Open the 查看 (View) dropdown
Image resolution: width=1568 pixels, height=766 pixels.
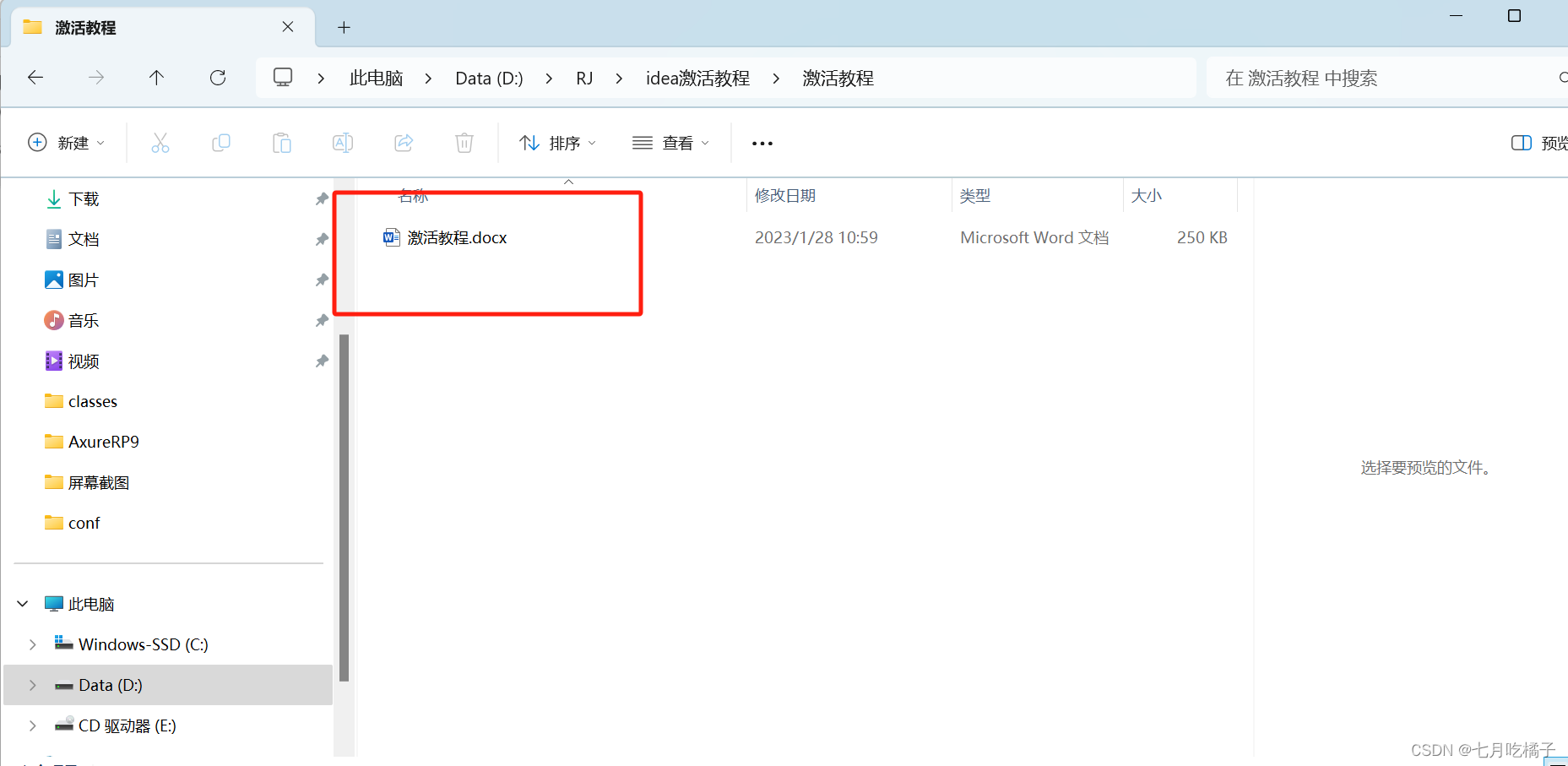pos(670,143)
